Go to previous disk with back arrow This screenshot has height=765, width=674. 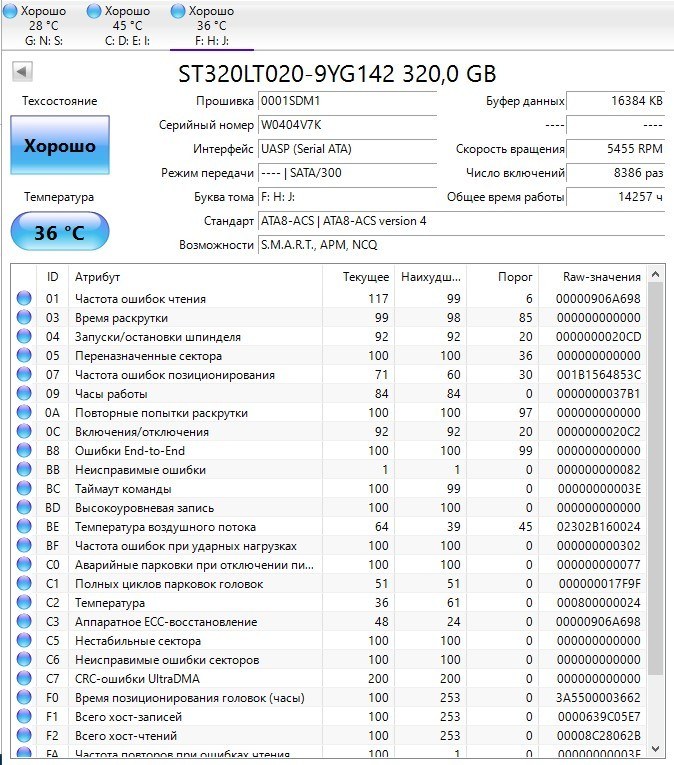[22, 72]
